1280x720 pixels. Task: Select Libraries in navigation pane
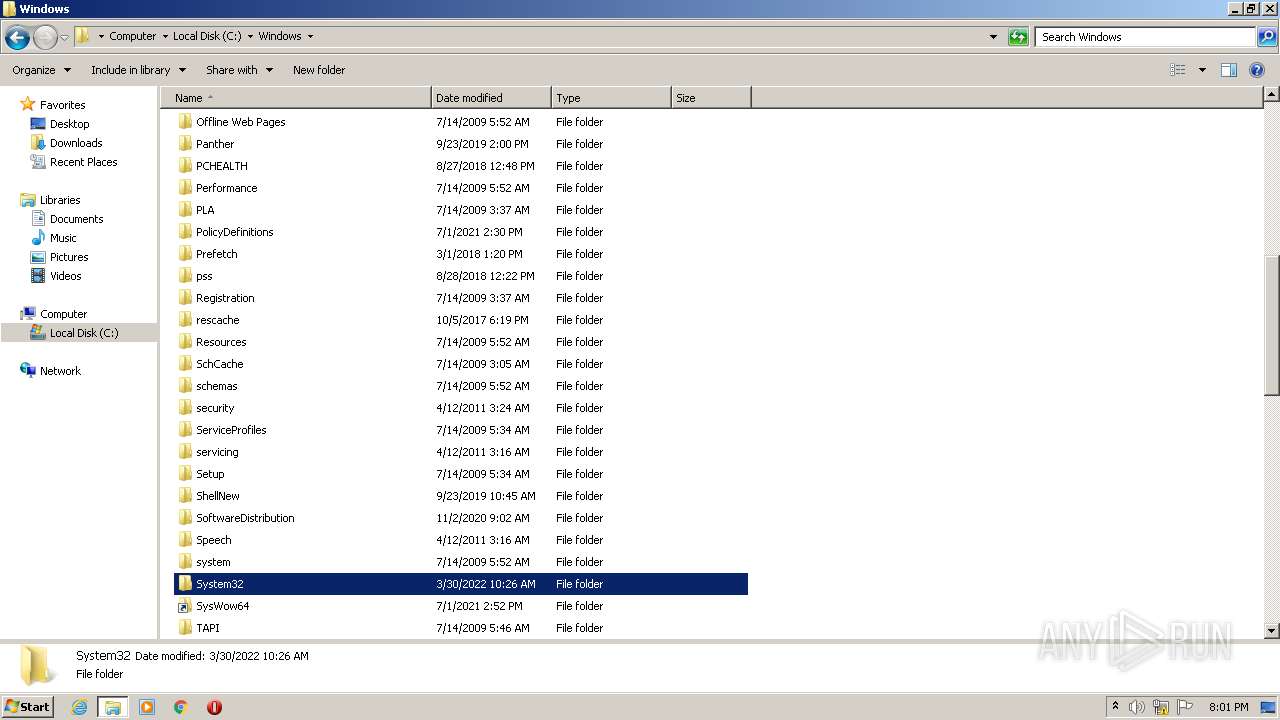(x=59, y=200)
